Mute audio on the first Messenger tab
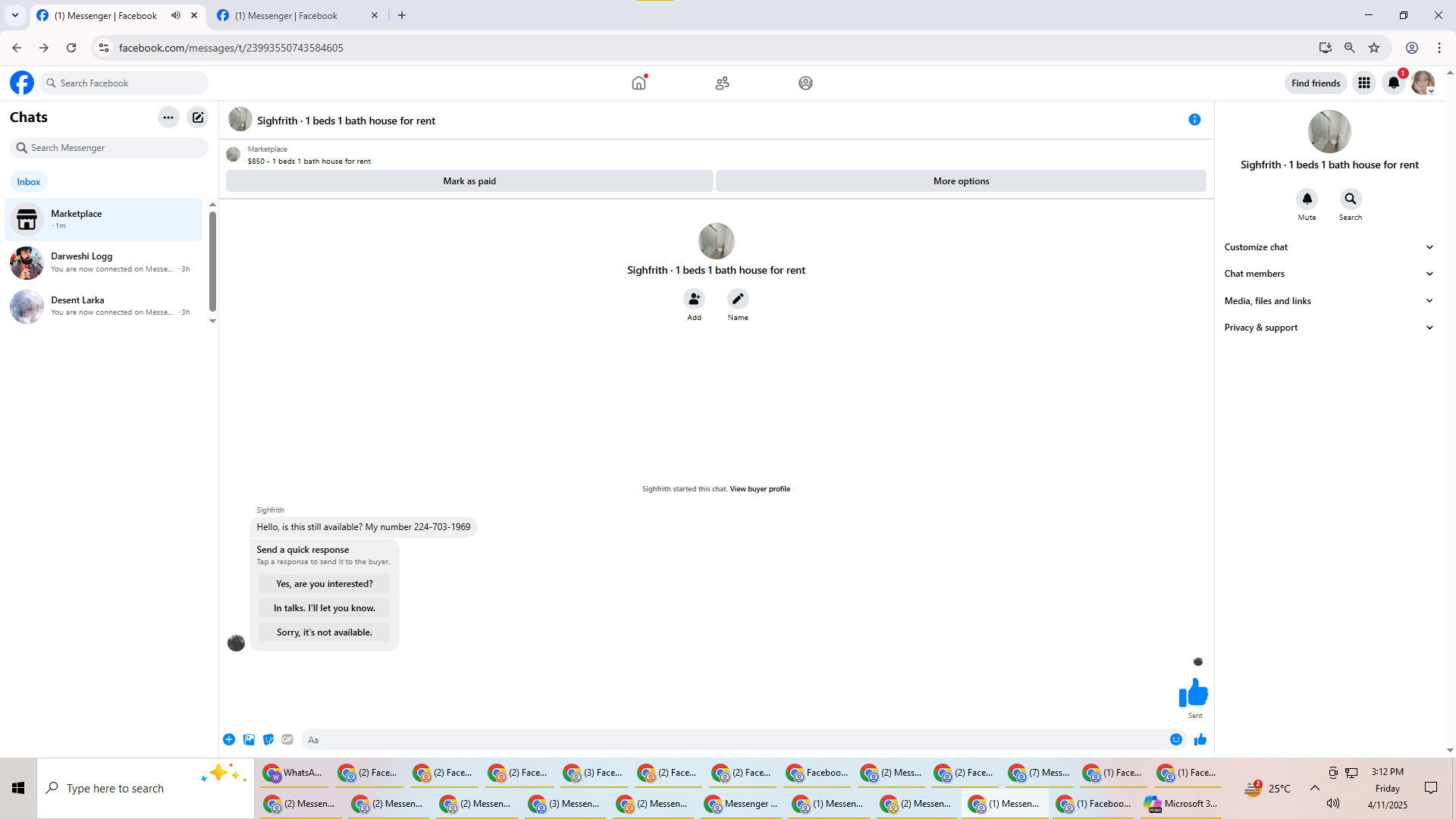The height and width of the screenshot is (819, 1456). (176, 15)
